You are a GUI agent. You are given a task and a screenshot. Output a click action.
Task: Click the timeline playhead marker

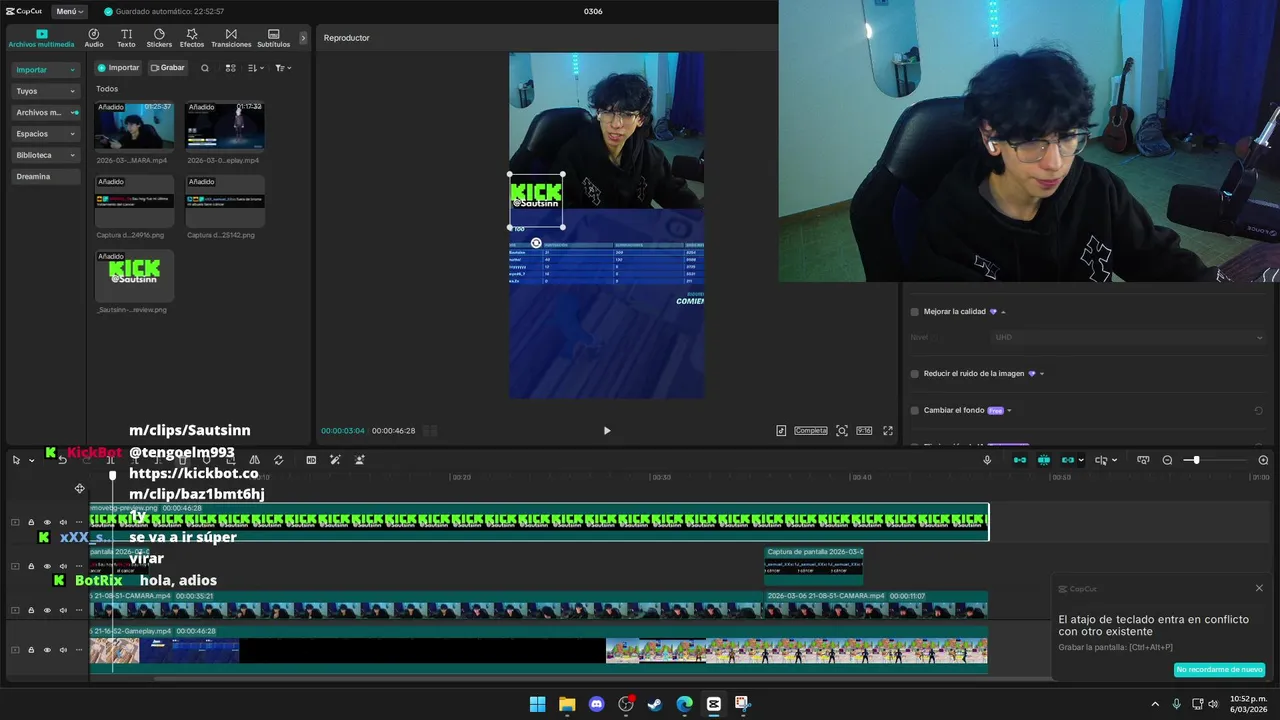[112, 476]
